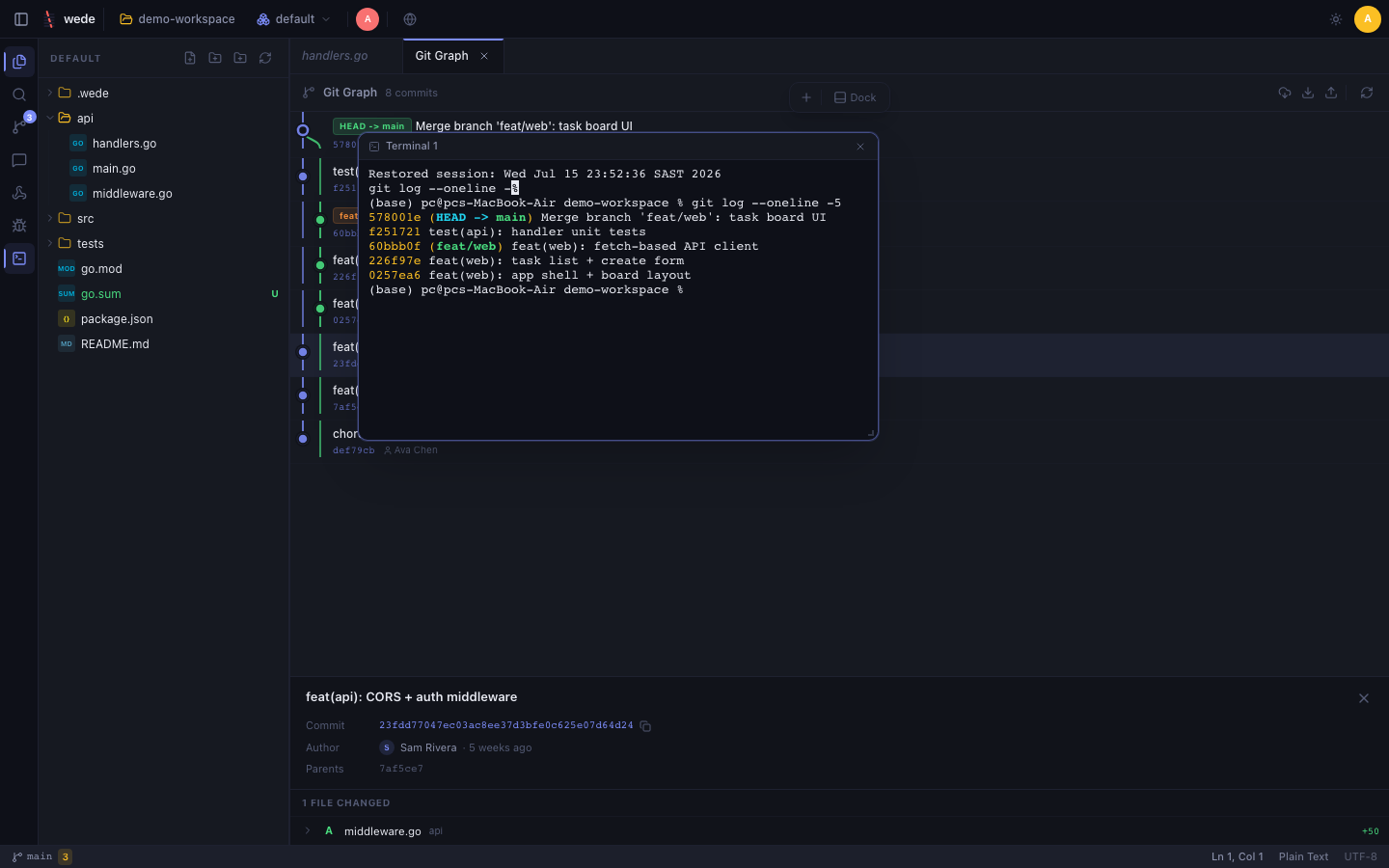
Task: Dock the terminal panel
Action: [856, 97]
